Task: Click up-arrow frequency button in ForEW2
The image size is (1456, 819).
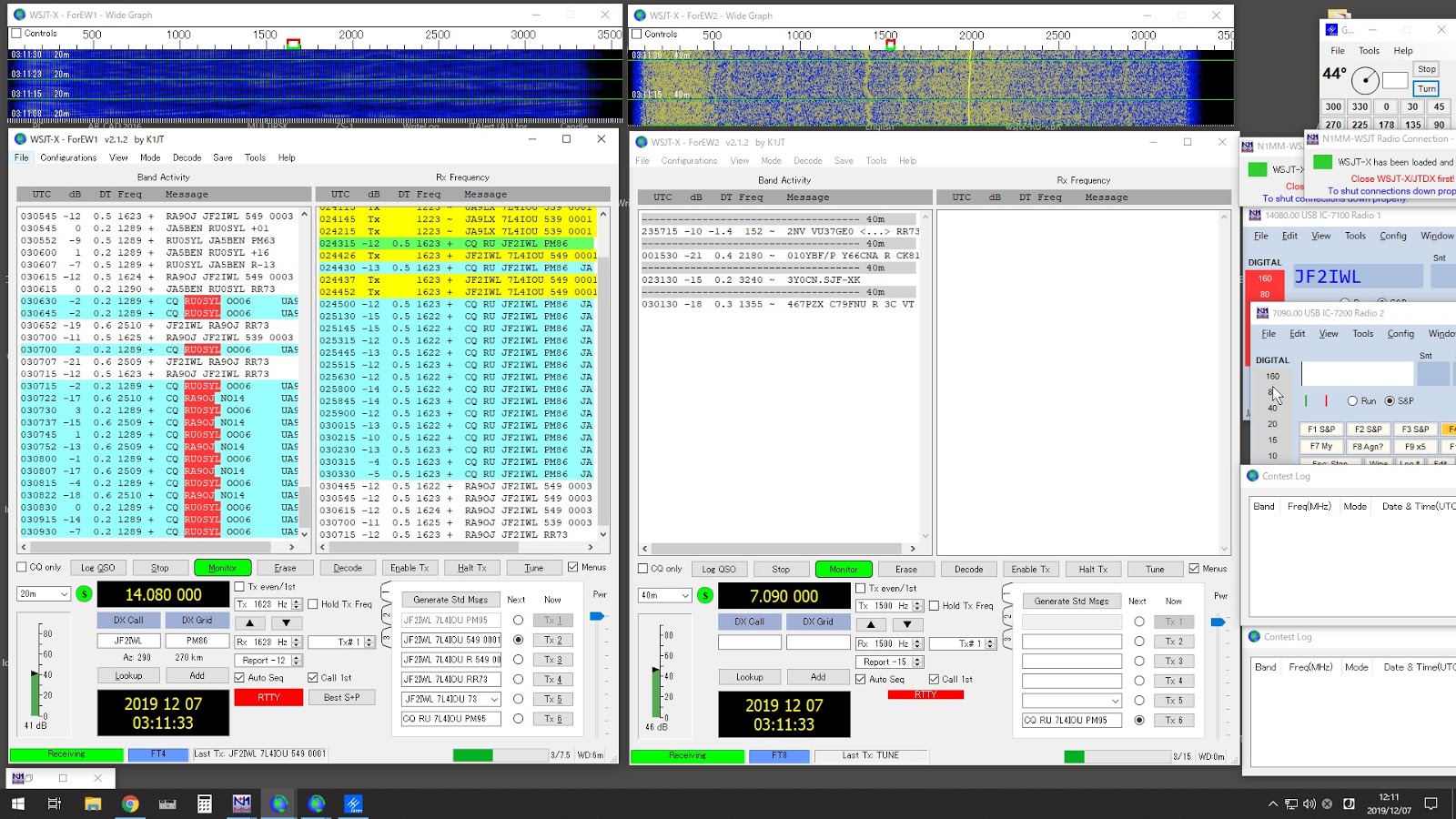Action: click(x=871, y=624)
